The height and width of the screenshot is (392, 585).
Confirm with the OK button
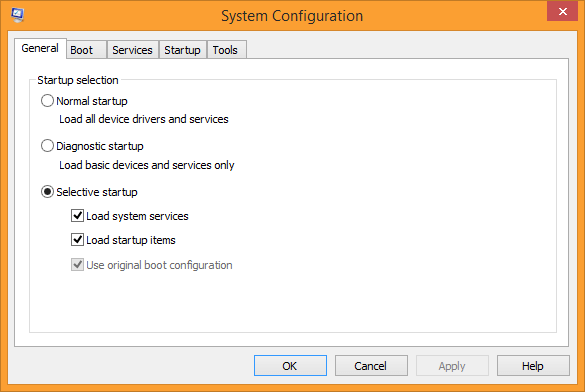pos(290,366)
